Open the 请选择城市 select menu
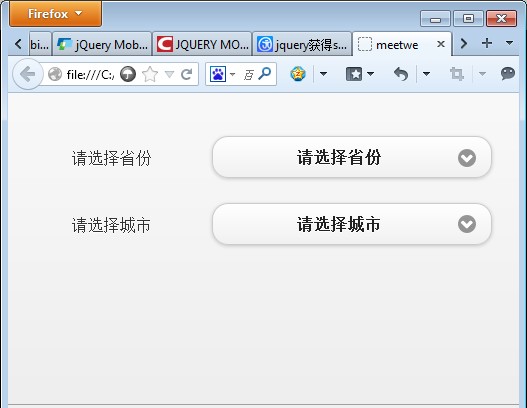The image size is (527, 408). [x=352, y=224]
